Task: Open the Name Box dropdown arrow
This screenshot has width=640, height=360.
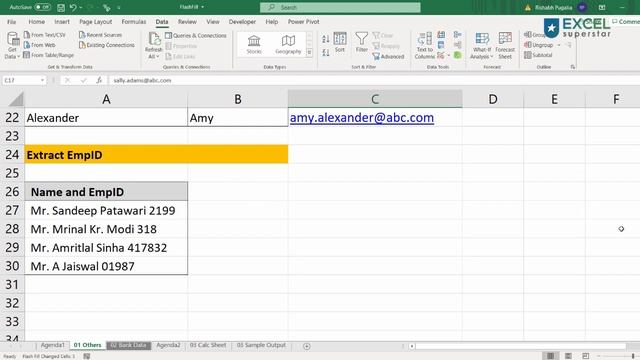Action: coord(42,80)
